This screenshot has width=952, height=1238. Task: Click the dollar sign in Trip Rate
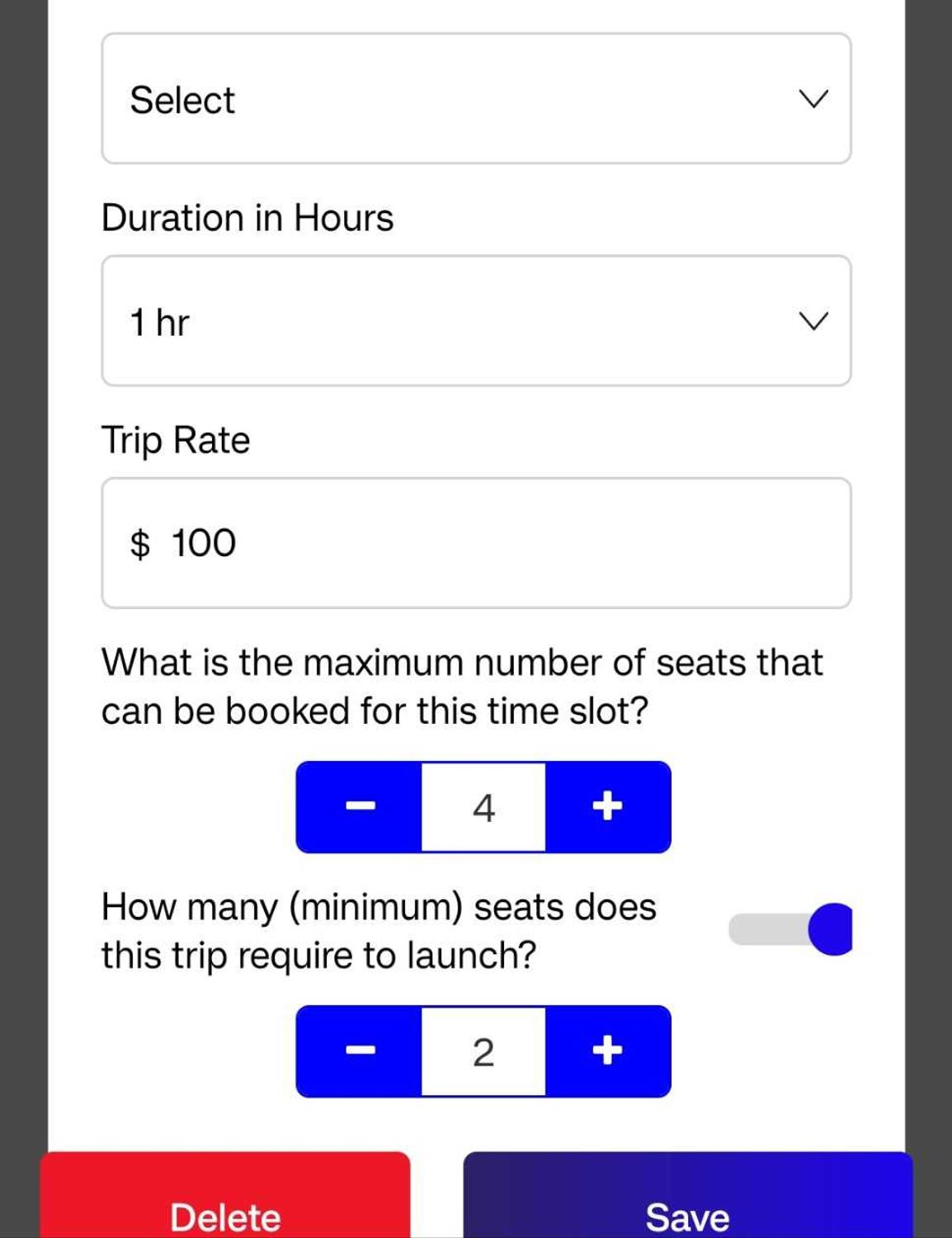[x=140, y=544]
